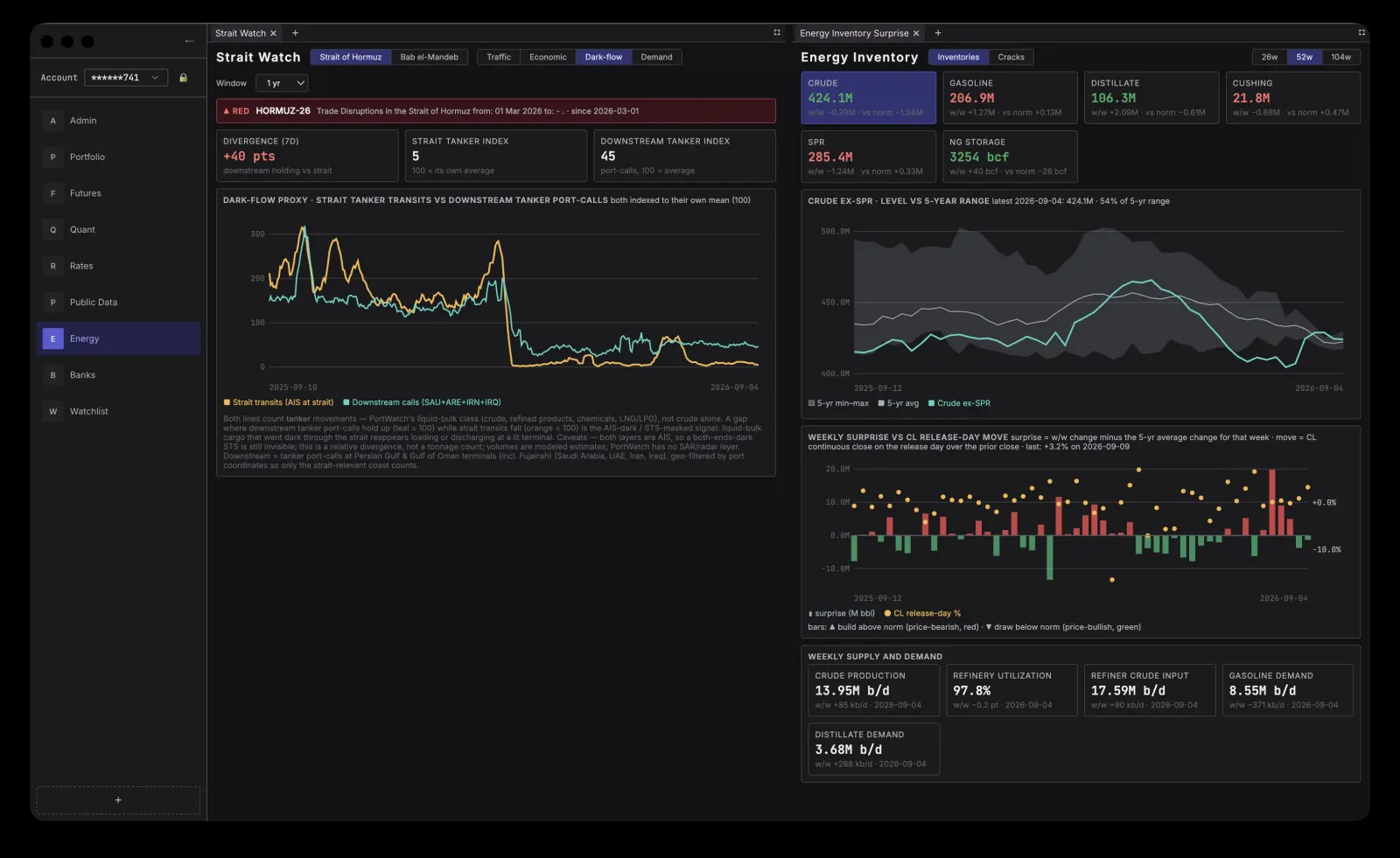Add new tab beside Energy Inventory Surprise
1400x858 pixels.
pos(938,33)
